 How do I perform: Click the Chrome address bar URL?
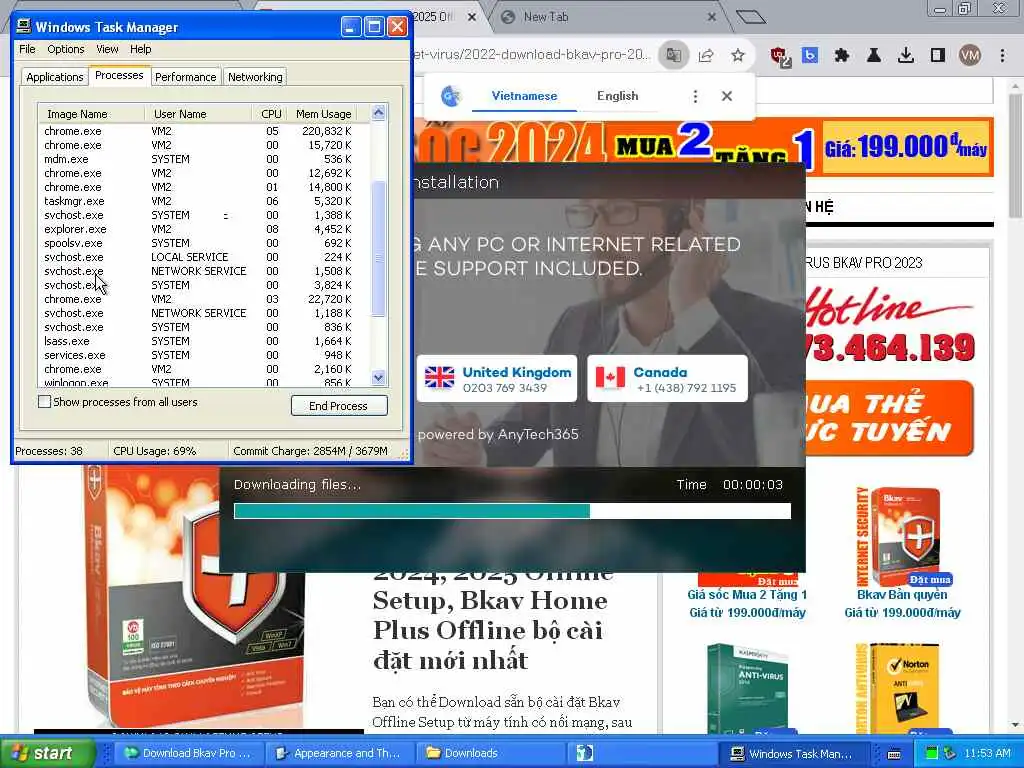click(x=532, y=55)
